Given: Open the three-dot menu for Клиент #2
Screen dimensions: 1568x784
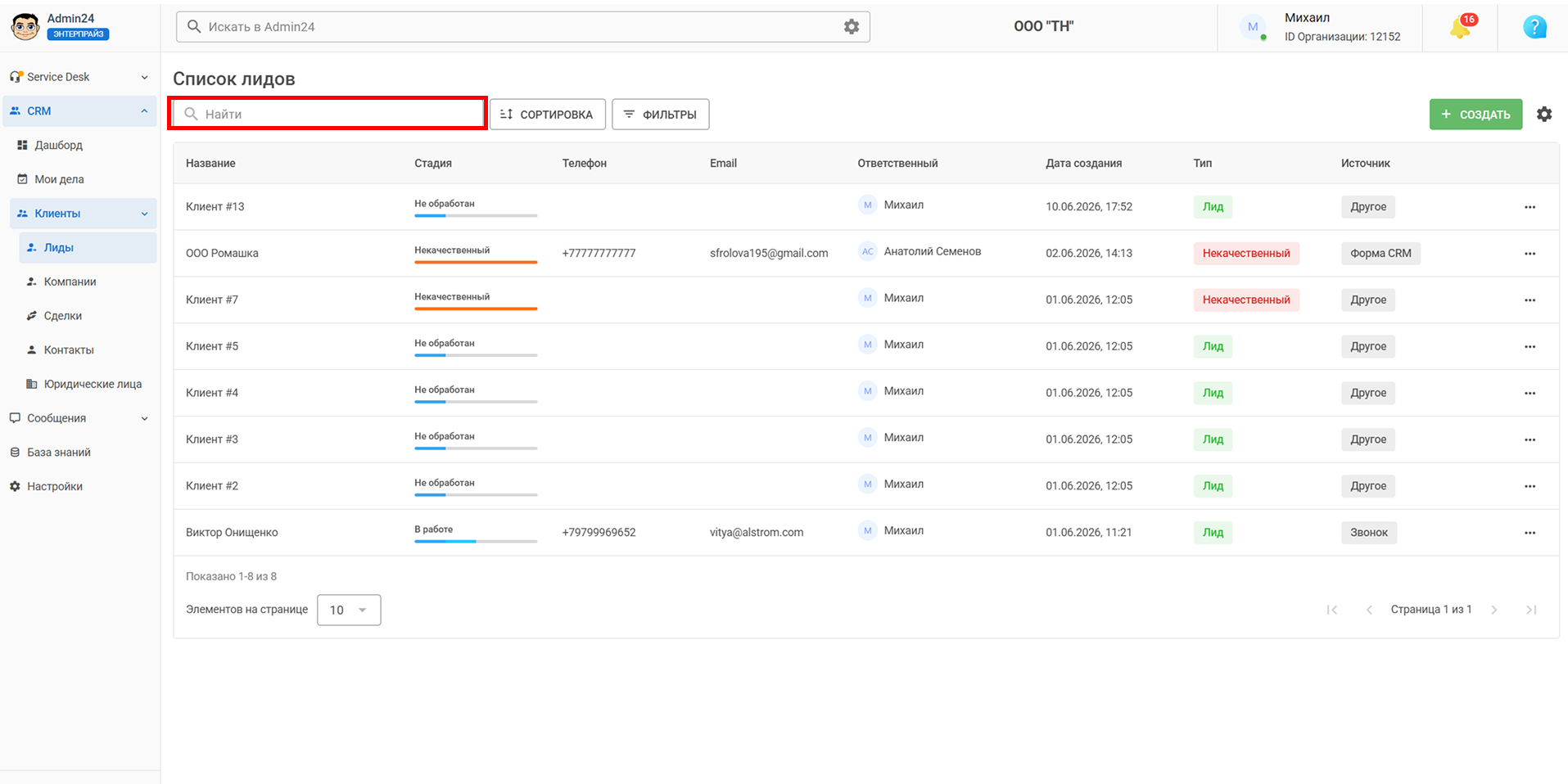Looking at the screenshot, I should click(x=1530, y=486).
